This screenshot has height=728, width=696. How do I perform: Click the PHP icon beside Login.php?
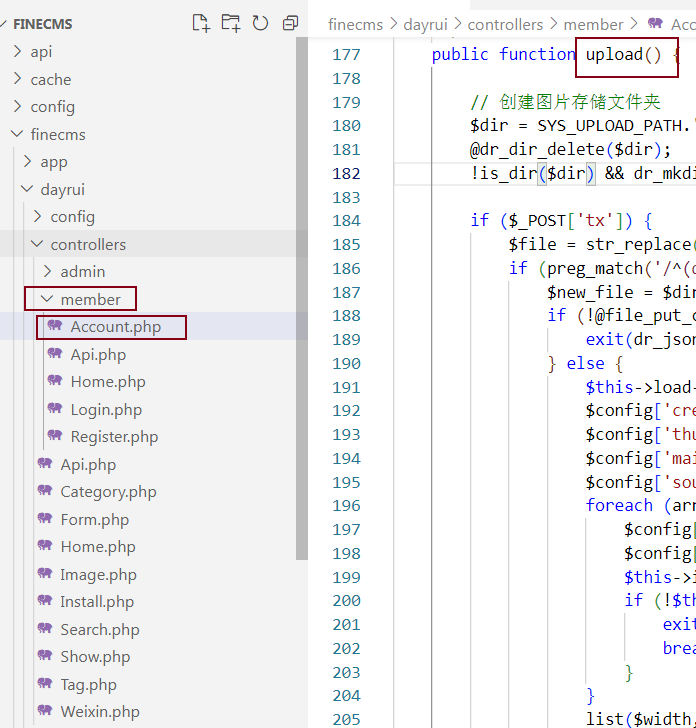point(54,409)
